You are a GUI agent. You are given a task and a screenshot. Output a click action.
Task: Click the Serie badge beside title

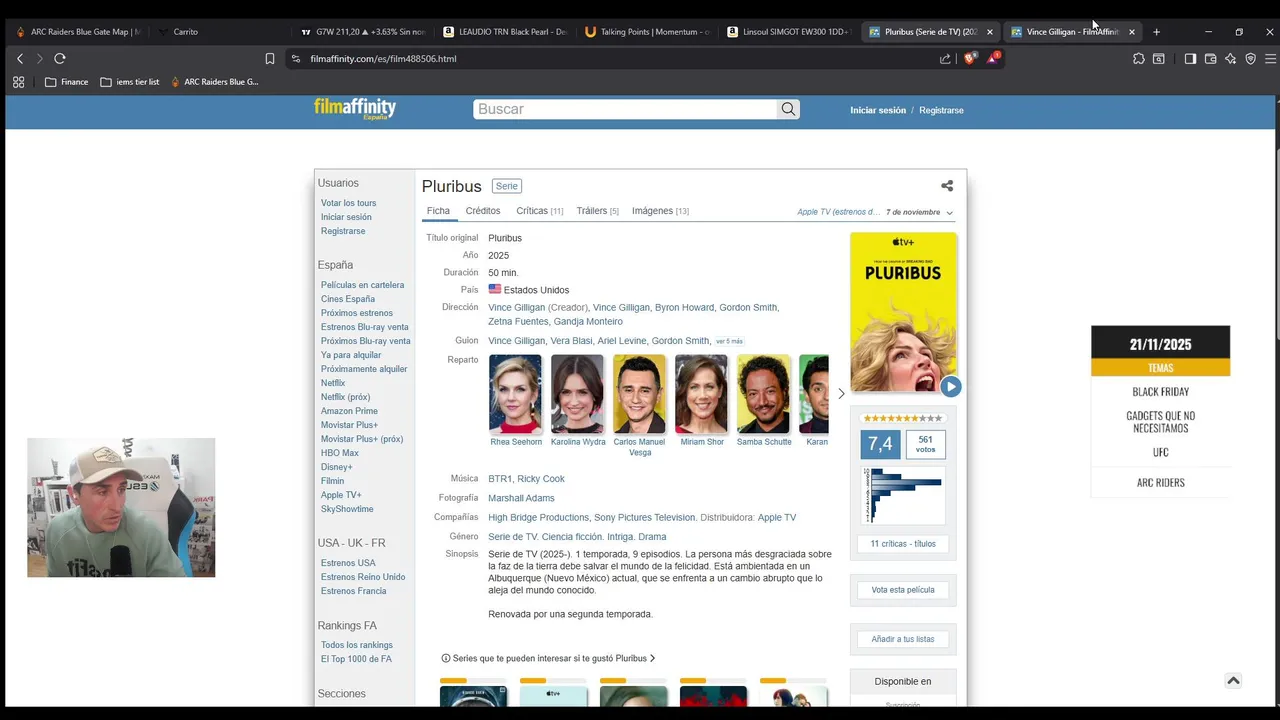[507, 186]
